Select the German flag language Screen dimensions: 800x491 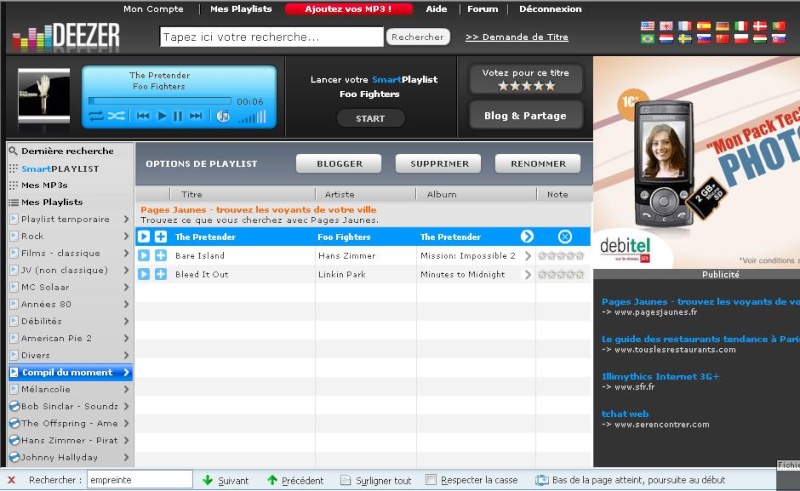(722, 26)
